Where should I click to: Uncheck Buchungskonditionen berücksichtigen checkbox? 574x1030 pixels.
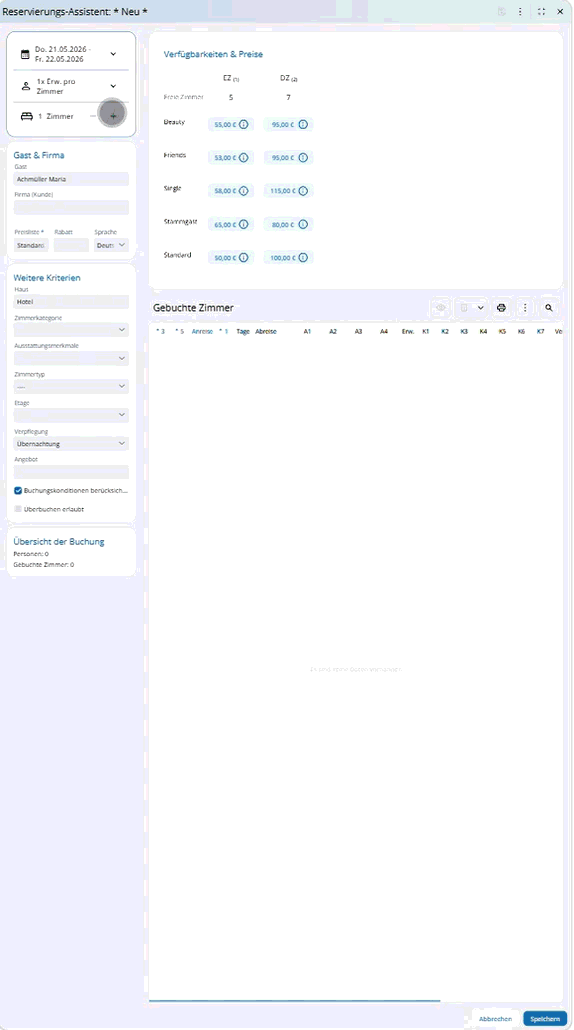click(18, 491)
